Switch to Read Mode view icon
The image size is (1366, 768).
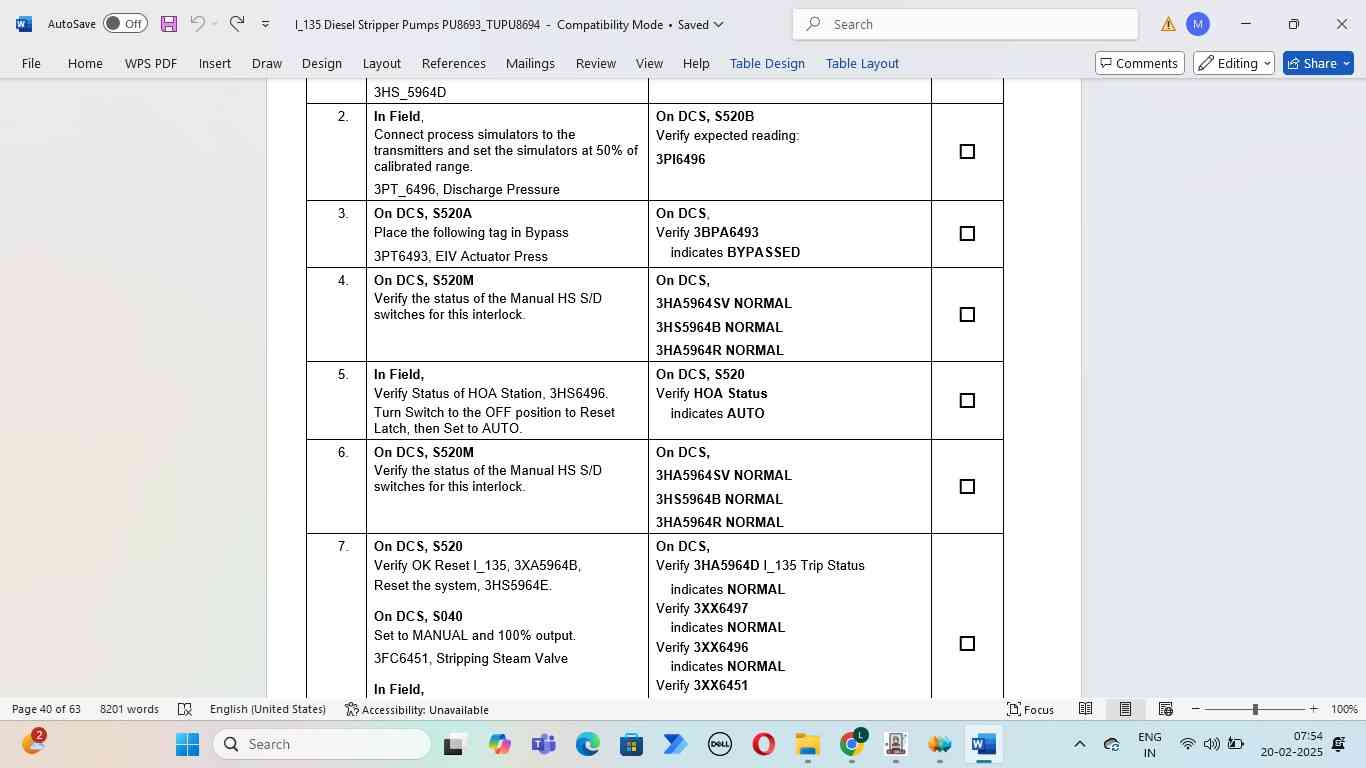click(x=1085, y=709)
